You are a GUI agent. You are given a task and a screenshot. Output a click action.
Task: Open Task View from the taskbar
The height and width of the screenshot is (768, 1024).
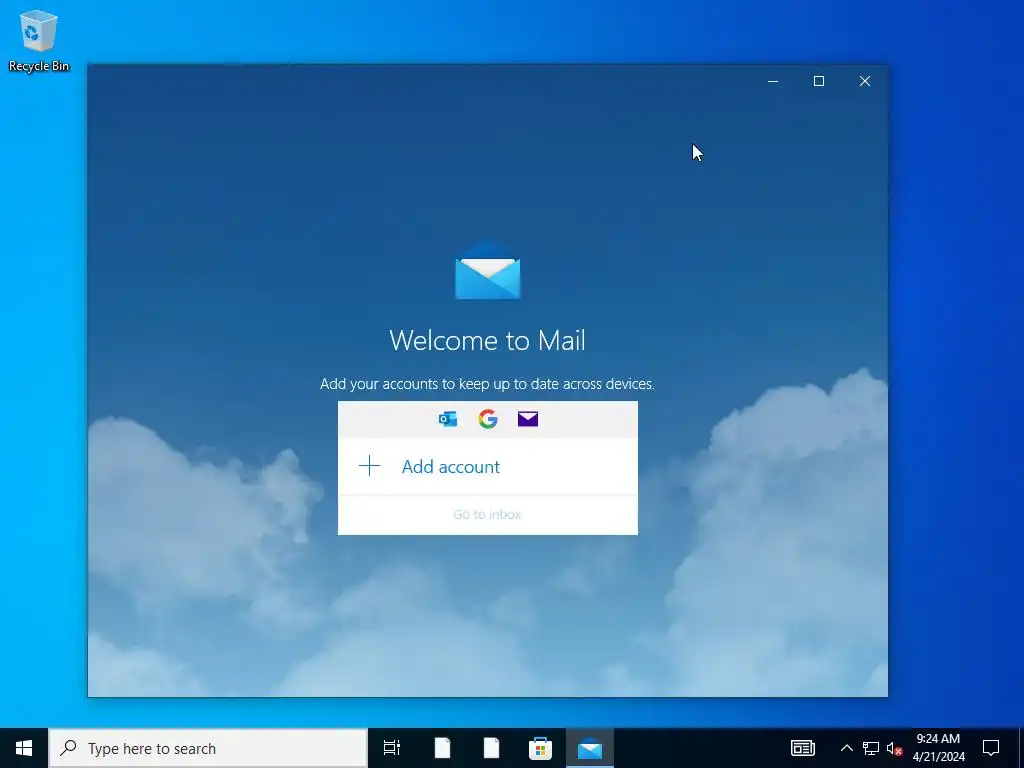[x=392, y=748]
